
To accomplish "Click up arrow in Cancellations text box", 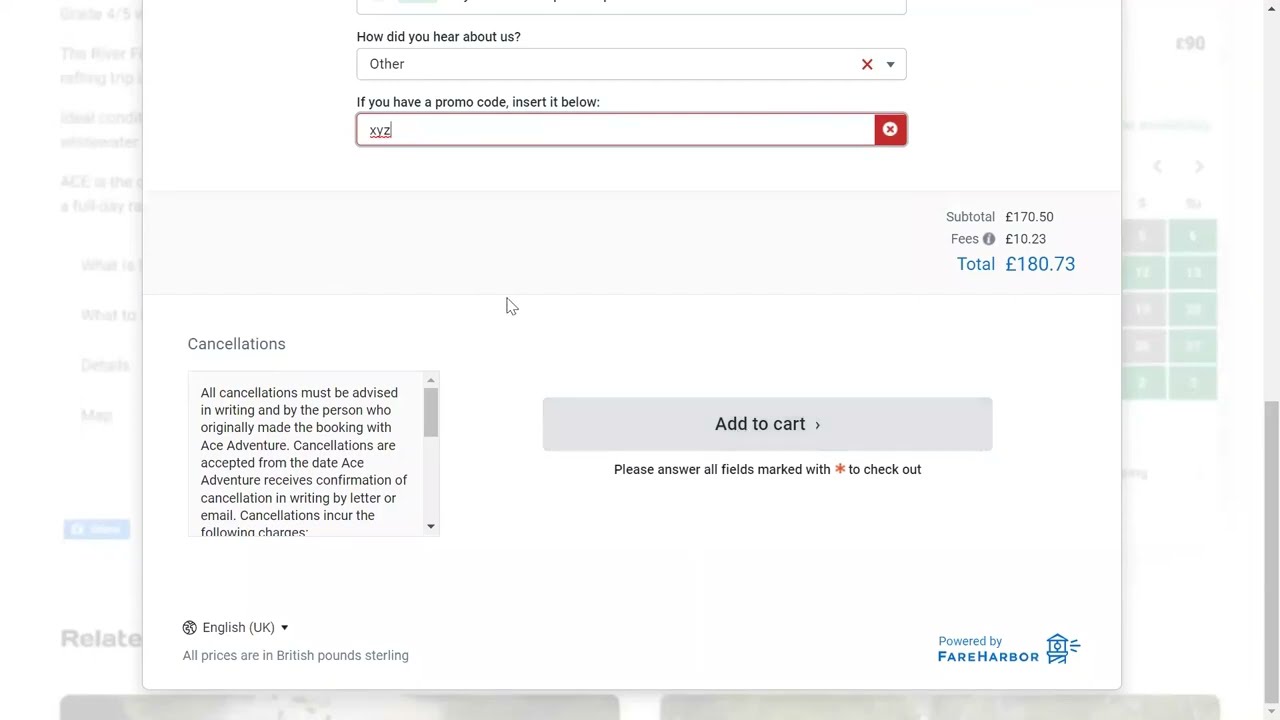I will point(431,380).
